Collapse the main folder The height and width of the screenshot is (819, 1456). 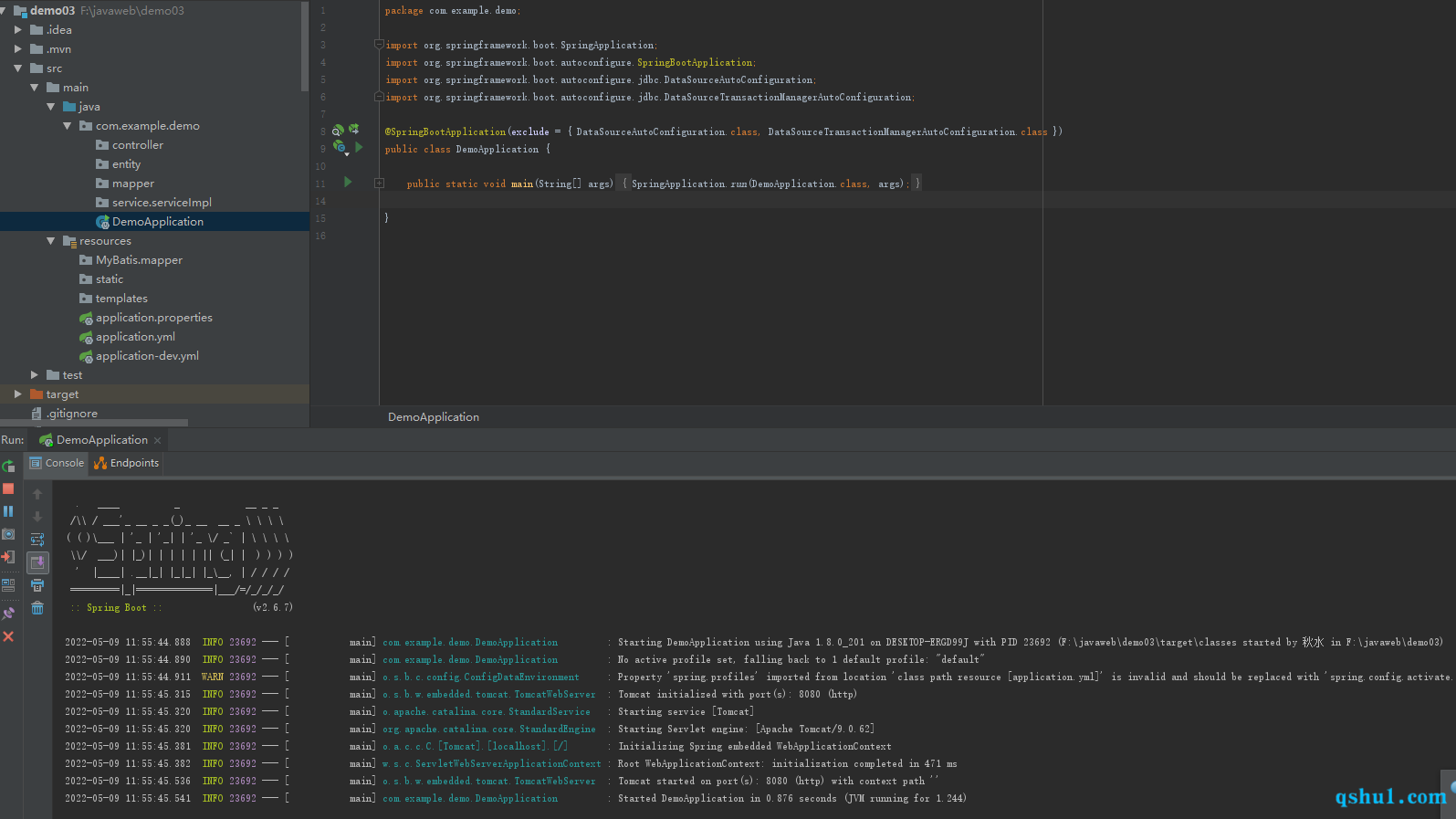point(35,88)
